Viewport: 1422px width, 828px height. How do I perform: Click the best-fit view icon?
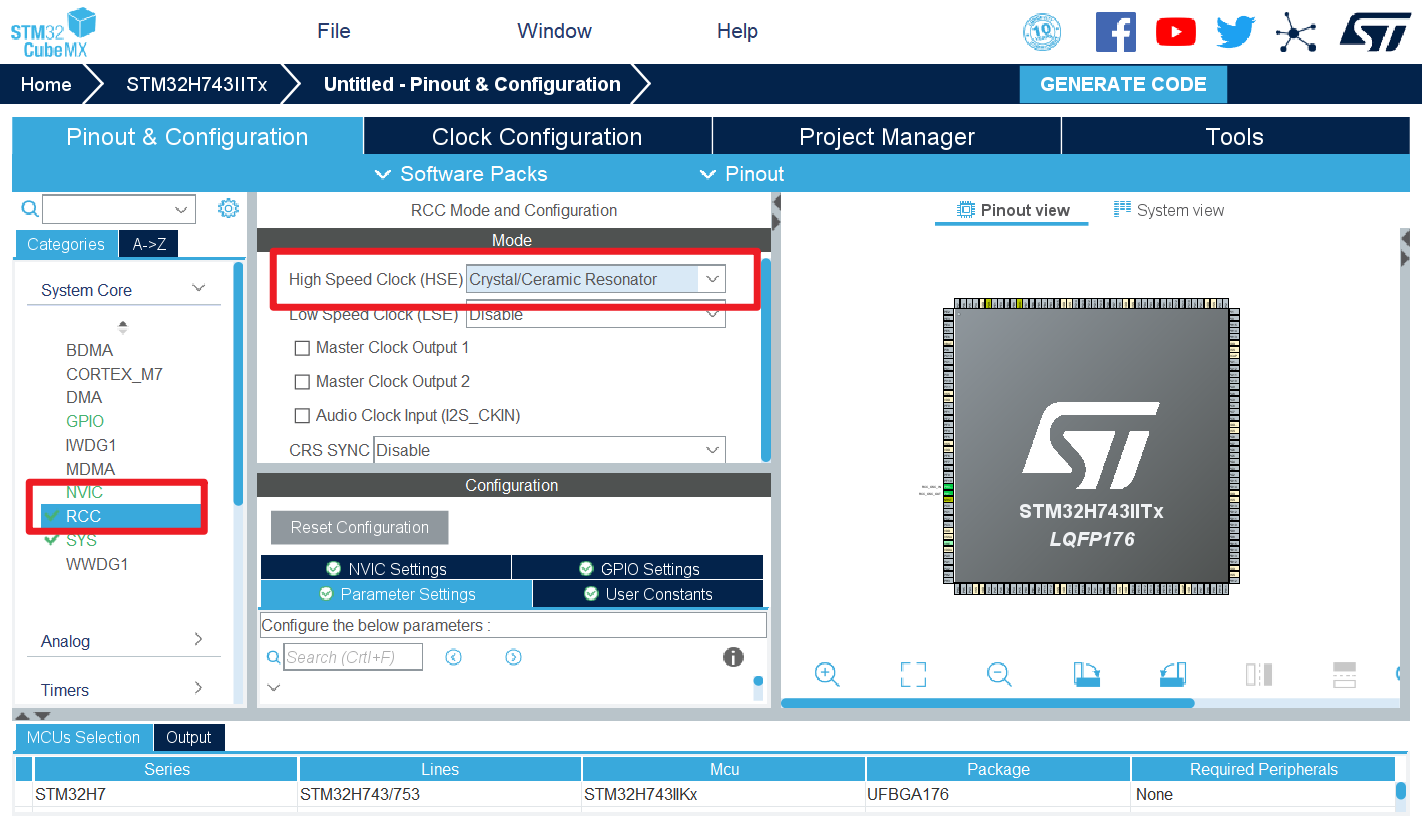pyautogui.click(x=913, y=674)
